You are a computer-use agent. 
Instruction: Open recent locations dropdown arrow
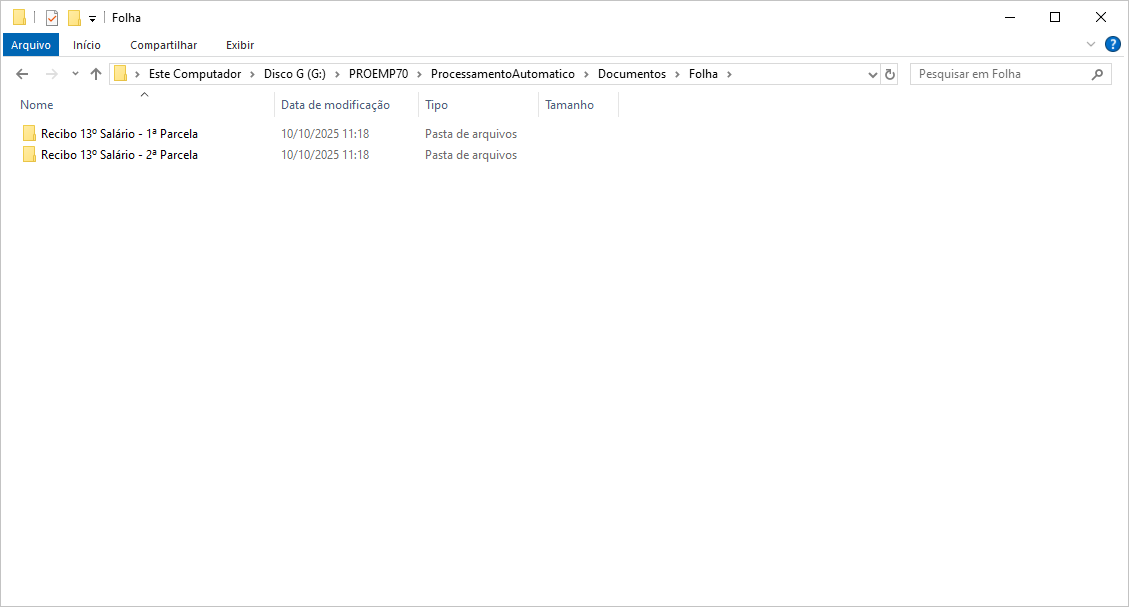click(75, 74)
